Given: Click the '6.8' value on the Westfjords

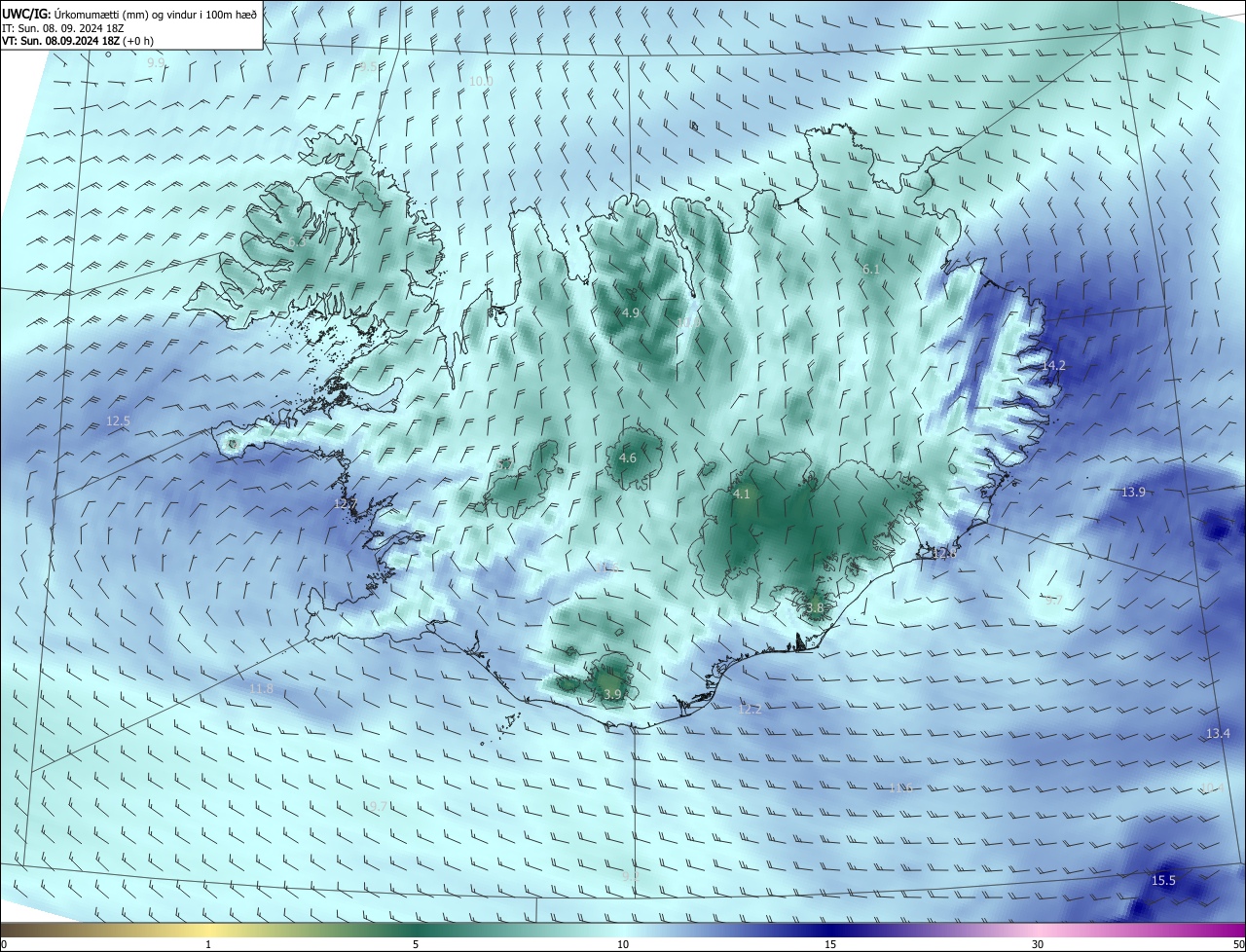Looking at the screenshot, I should pos(297,241).
